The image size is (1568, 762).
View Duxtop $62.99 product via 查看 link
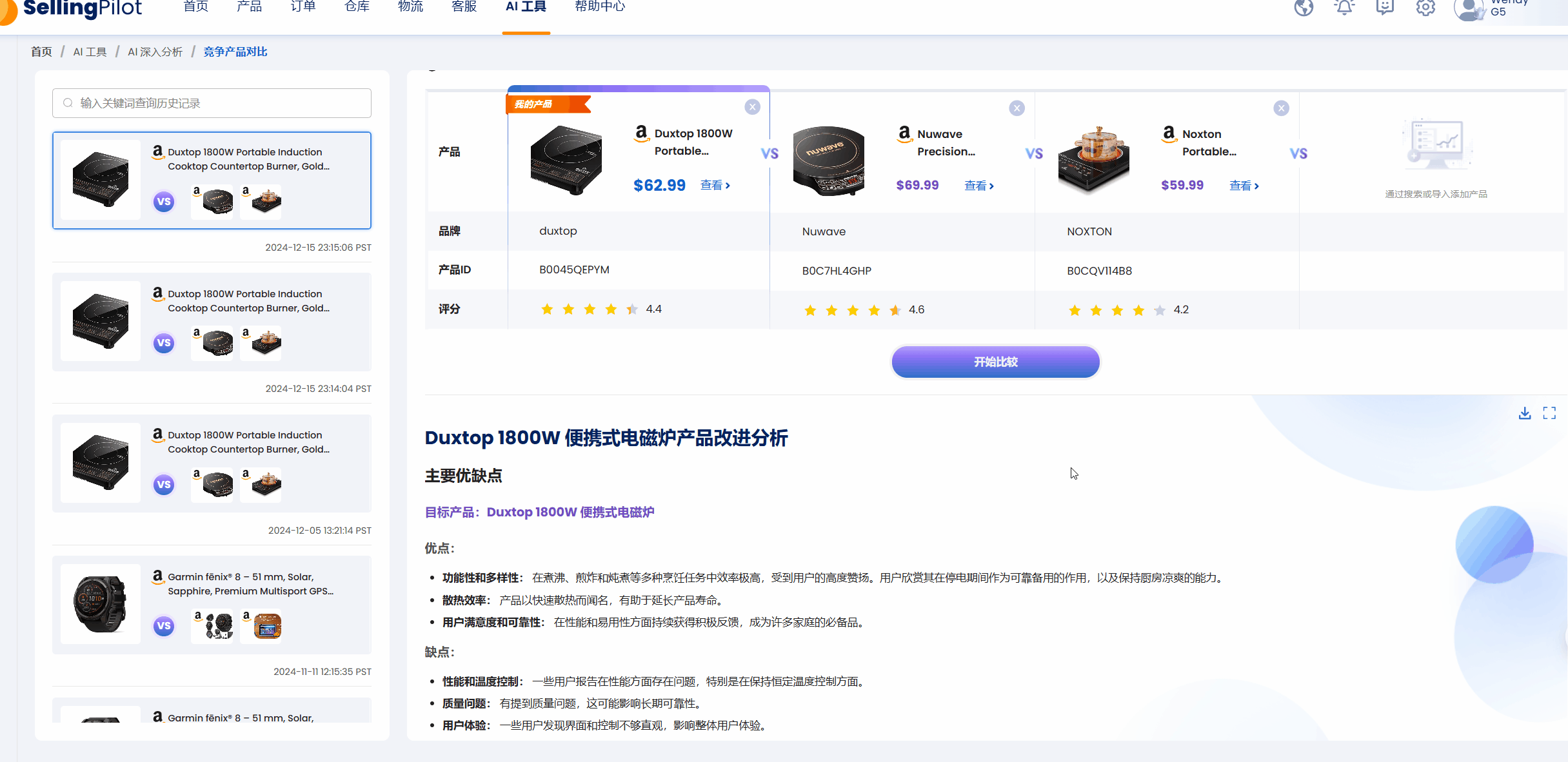(715, 185)
